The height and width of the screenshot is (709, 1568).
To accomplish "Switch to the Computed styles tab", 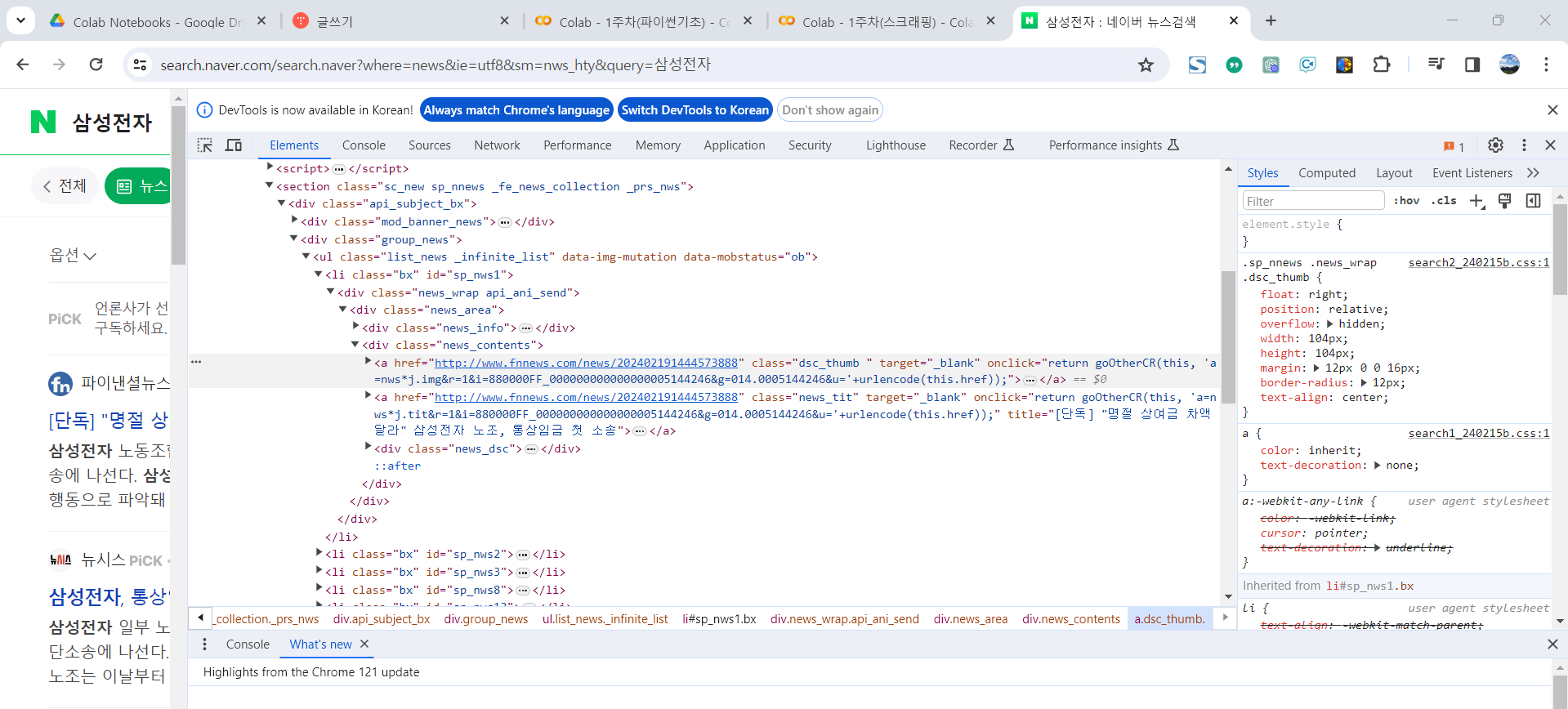I will [x=1327, y=173].
